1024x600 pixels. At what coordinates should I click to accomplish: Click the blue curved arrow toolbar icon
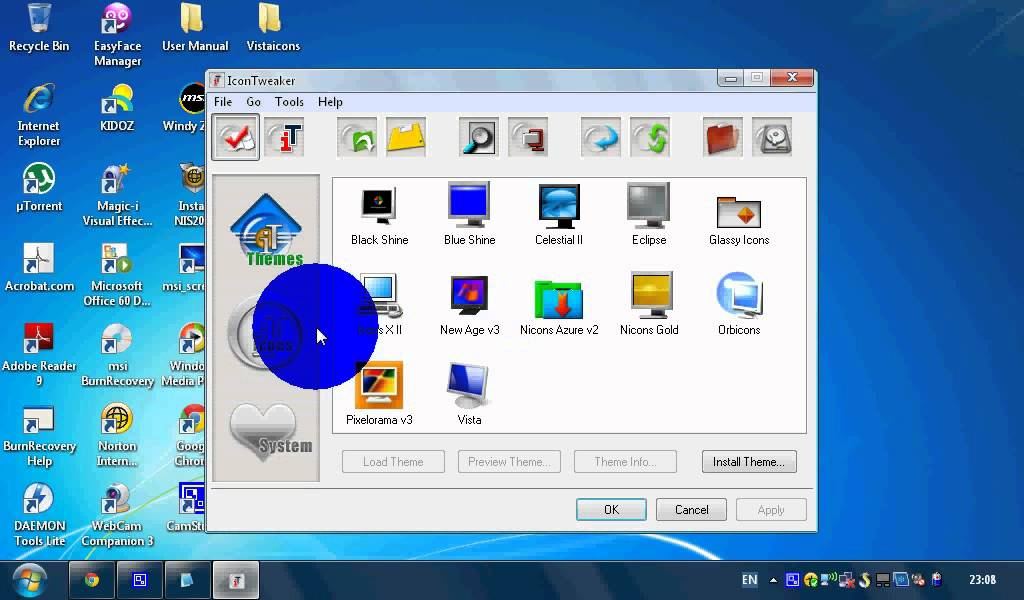601,137
